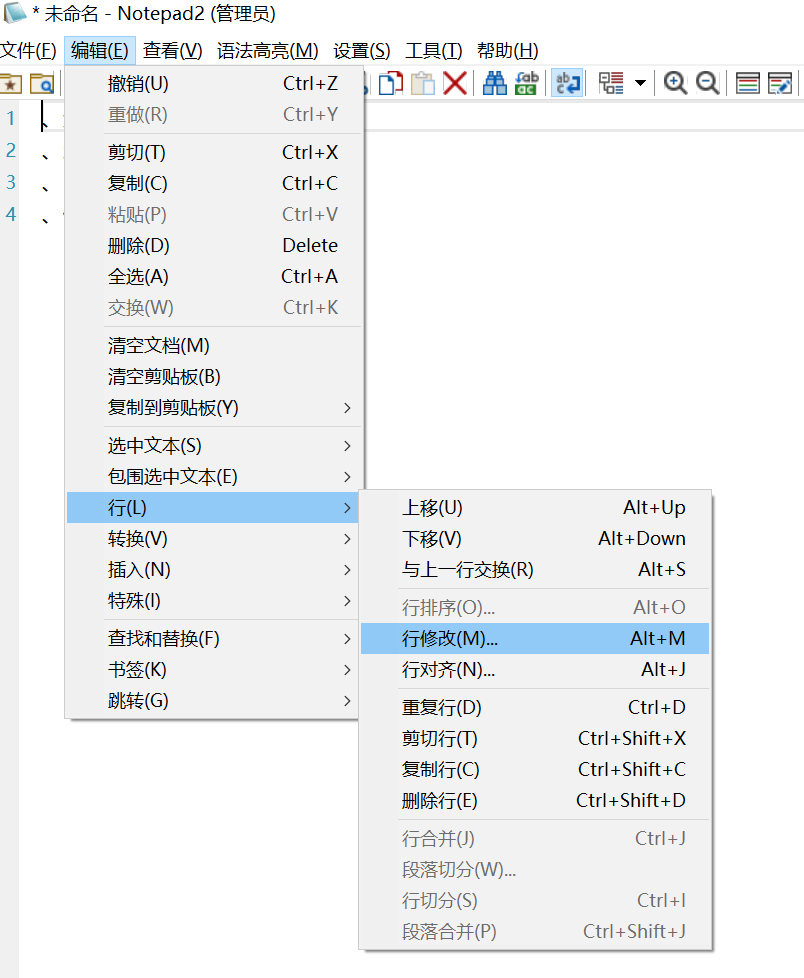Expand 包围选中文本(E) submenu
Viewport: 804px width, 978px height.
click(x=215, y=477)
